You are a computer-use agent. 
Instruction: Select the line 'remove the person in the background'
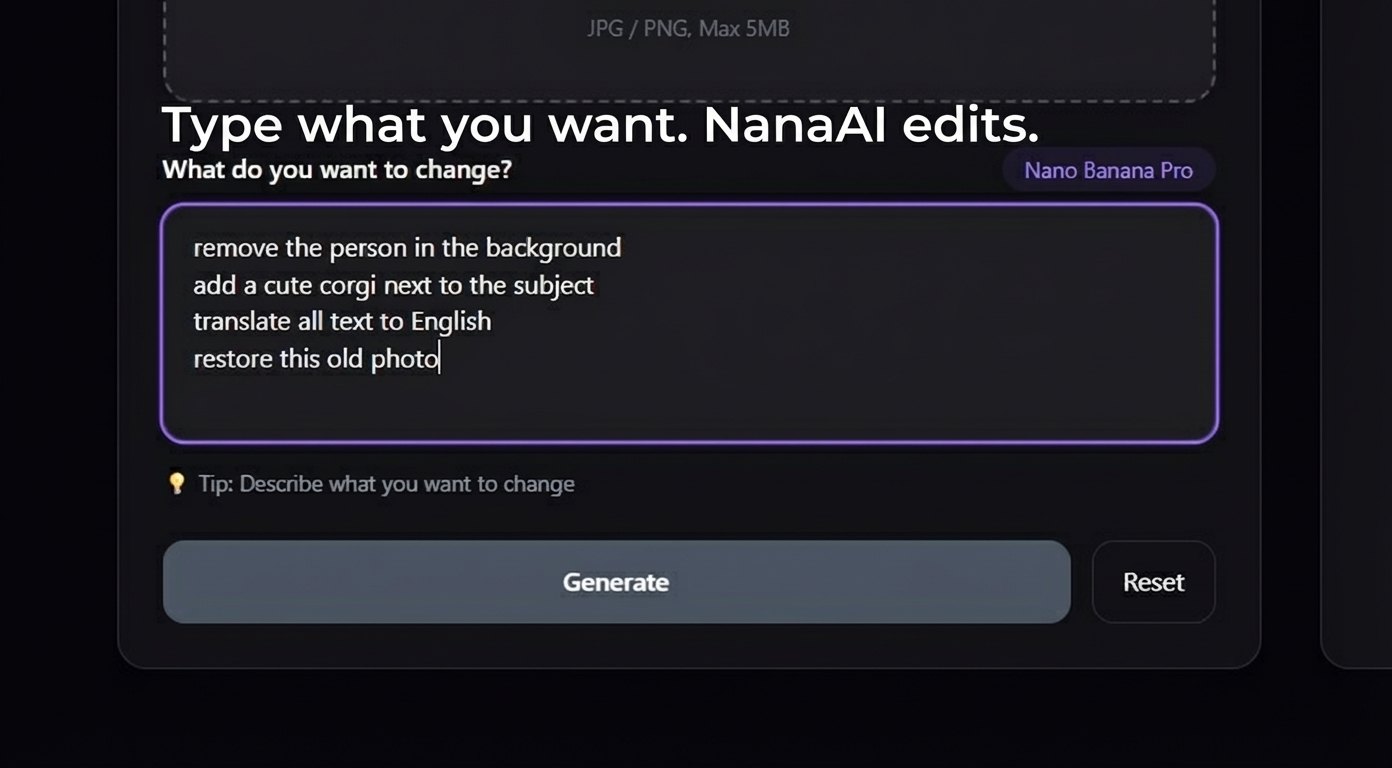407,247
